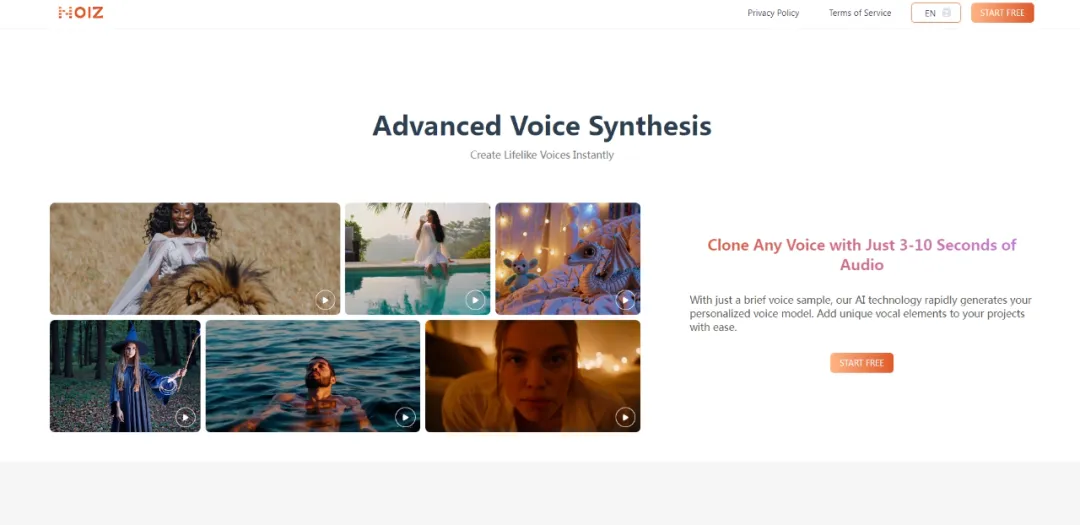Open the Terms of Service link
The width and height of the screenshot is (1080, 525).
[860, 13]
